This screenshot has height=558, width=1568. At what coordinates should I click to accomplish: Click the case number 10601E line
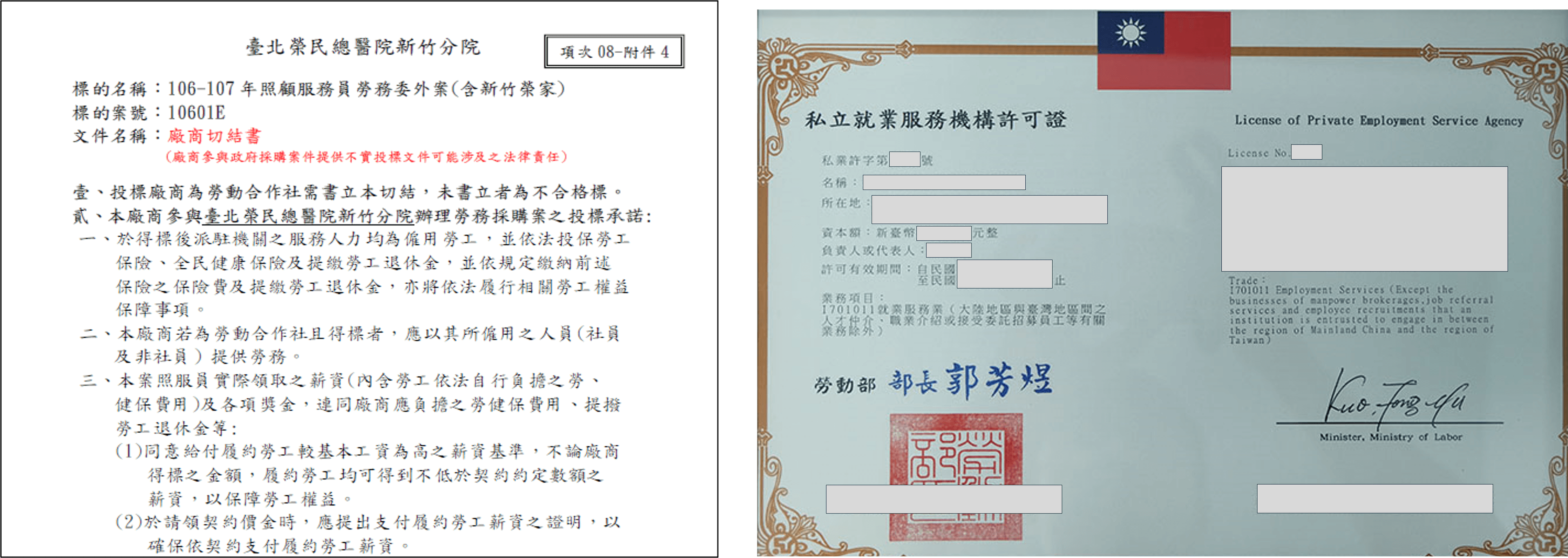pos(149,113)
